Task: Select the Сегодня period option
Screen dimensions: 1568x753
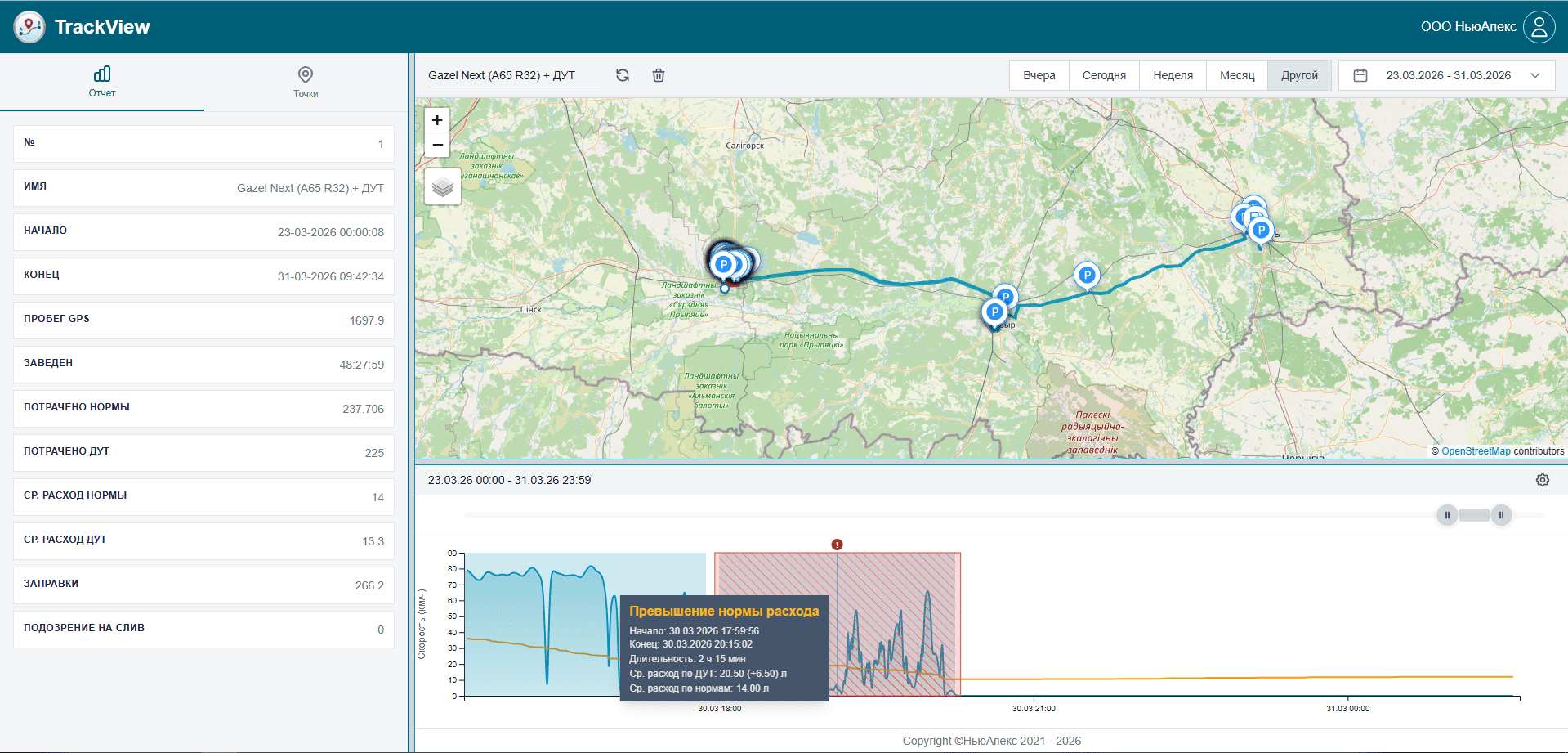Action: 1104,75
